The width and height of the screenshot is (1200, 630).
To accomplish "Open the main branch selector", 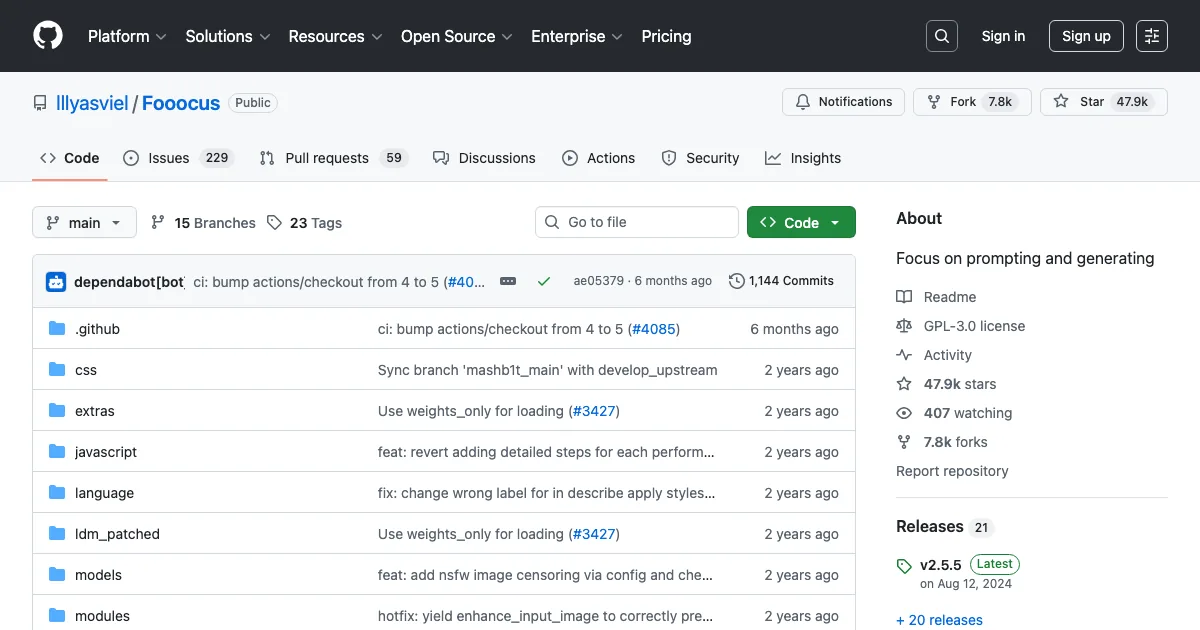I will 84,222.
